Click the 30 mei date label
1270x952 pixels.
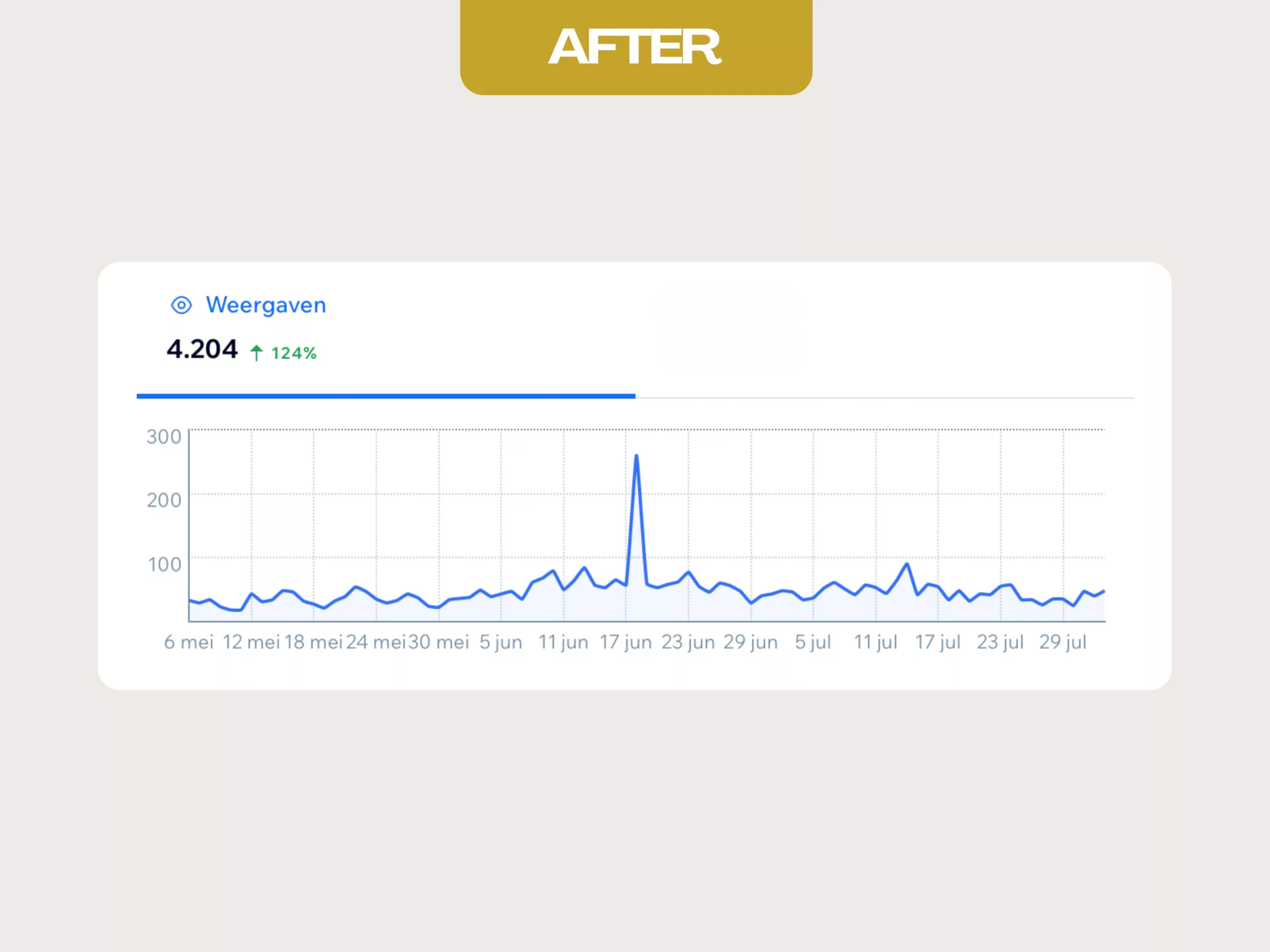coord(439,642)
